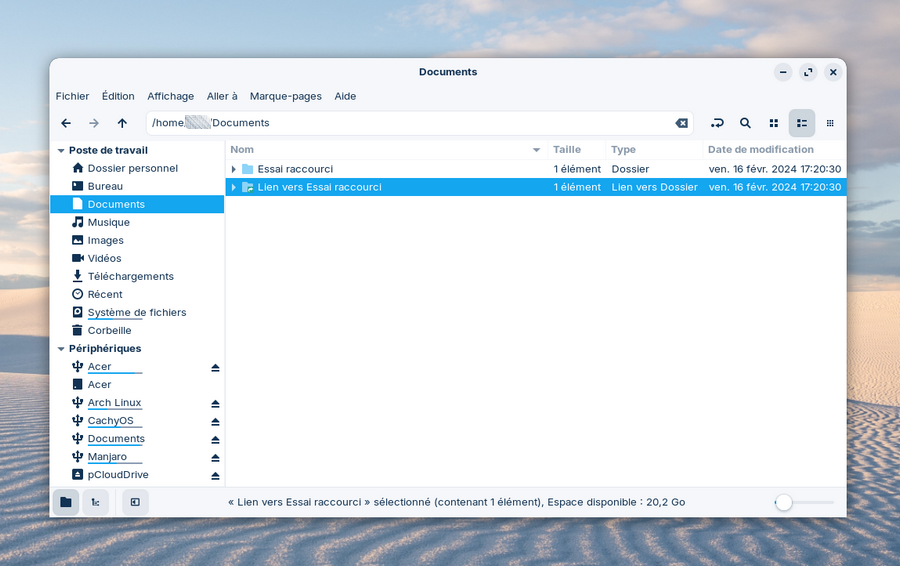
Task: Open the Affichage menu
Action: pos(170,96)
